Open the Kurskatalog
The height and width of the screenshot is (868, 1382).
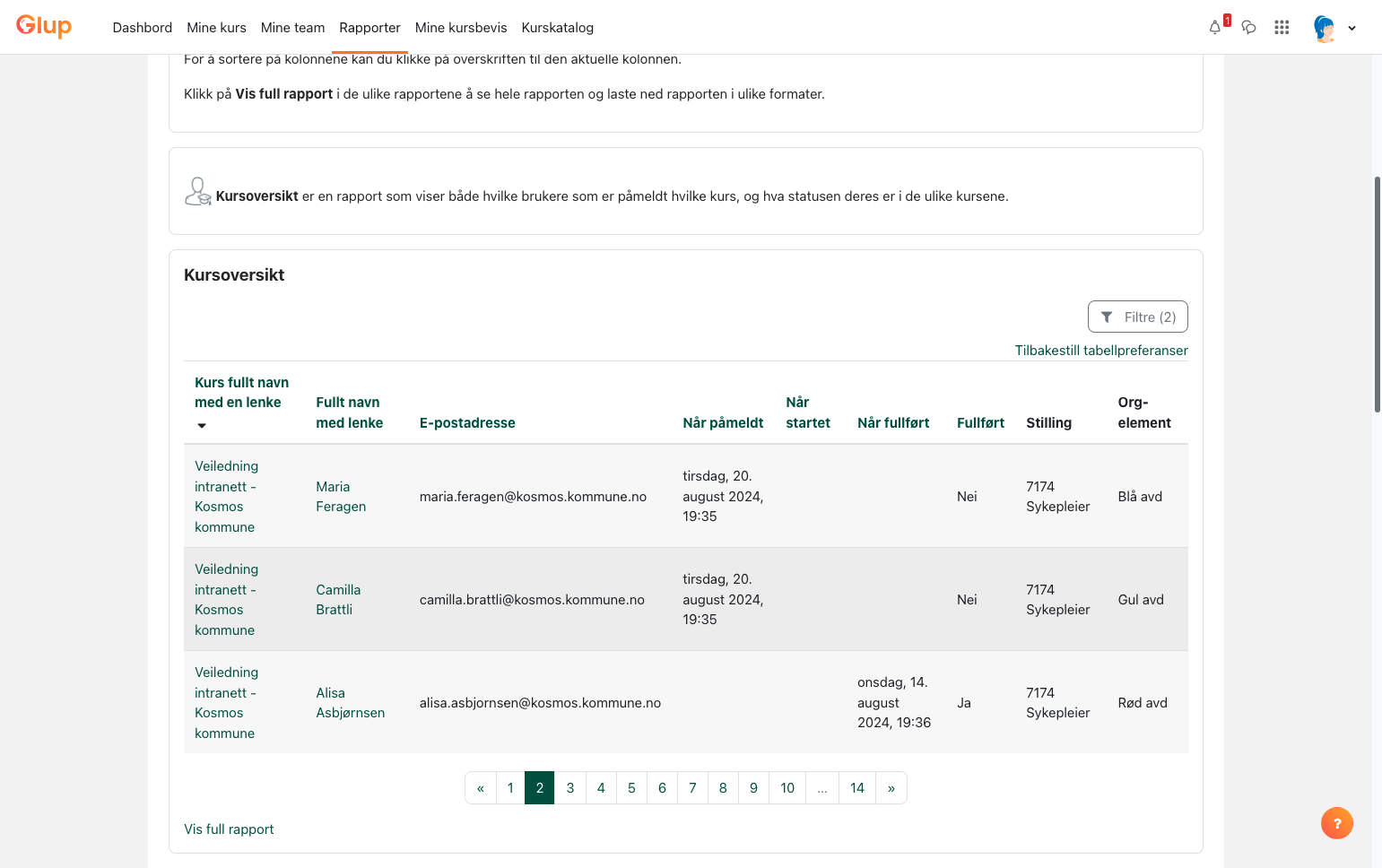558,28
